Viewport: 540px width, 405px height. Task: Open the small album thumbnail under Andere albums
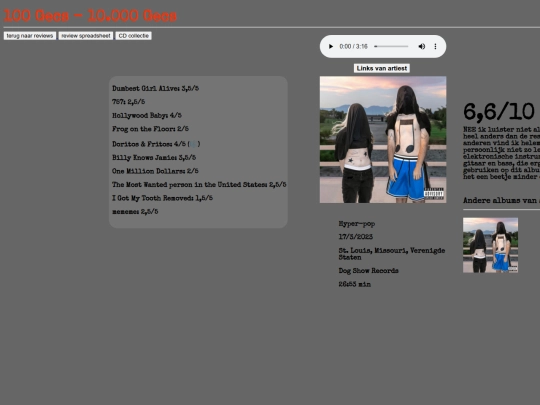point(490,245)
